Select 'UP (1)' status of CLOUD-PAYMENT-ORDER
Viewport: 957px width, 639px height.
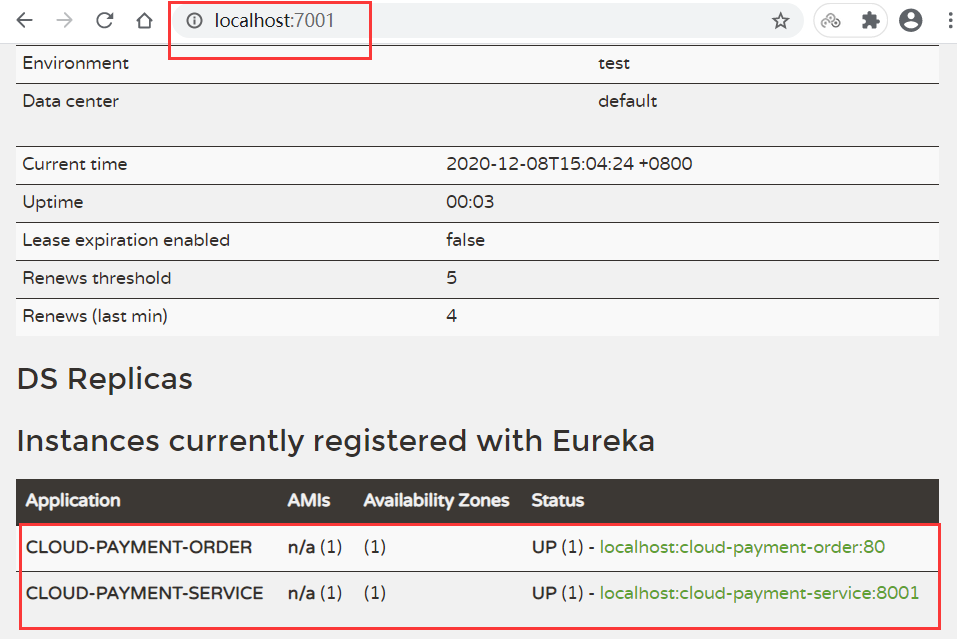(x=558, y=547)
